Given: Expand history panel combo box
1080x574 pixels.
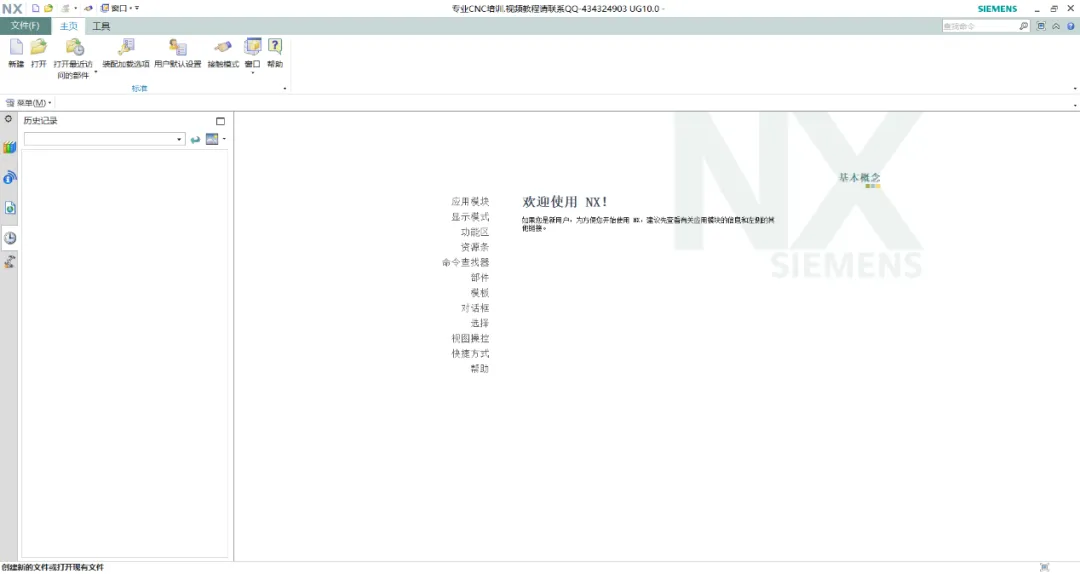Looking at the screenshot, I should (179, 139).
